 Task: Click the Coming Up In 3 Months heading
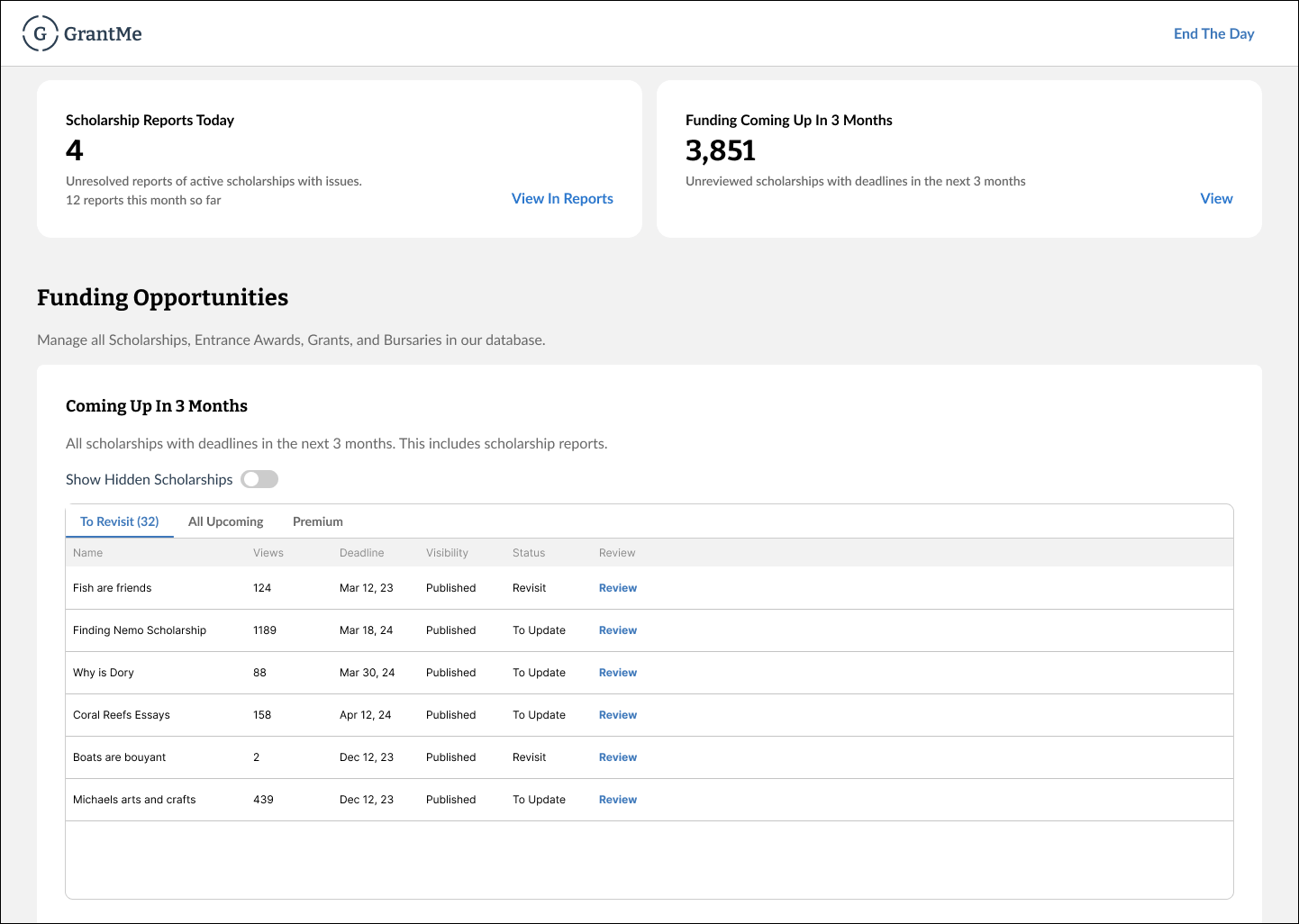tap(157, 406)
